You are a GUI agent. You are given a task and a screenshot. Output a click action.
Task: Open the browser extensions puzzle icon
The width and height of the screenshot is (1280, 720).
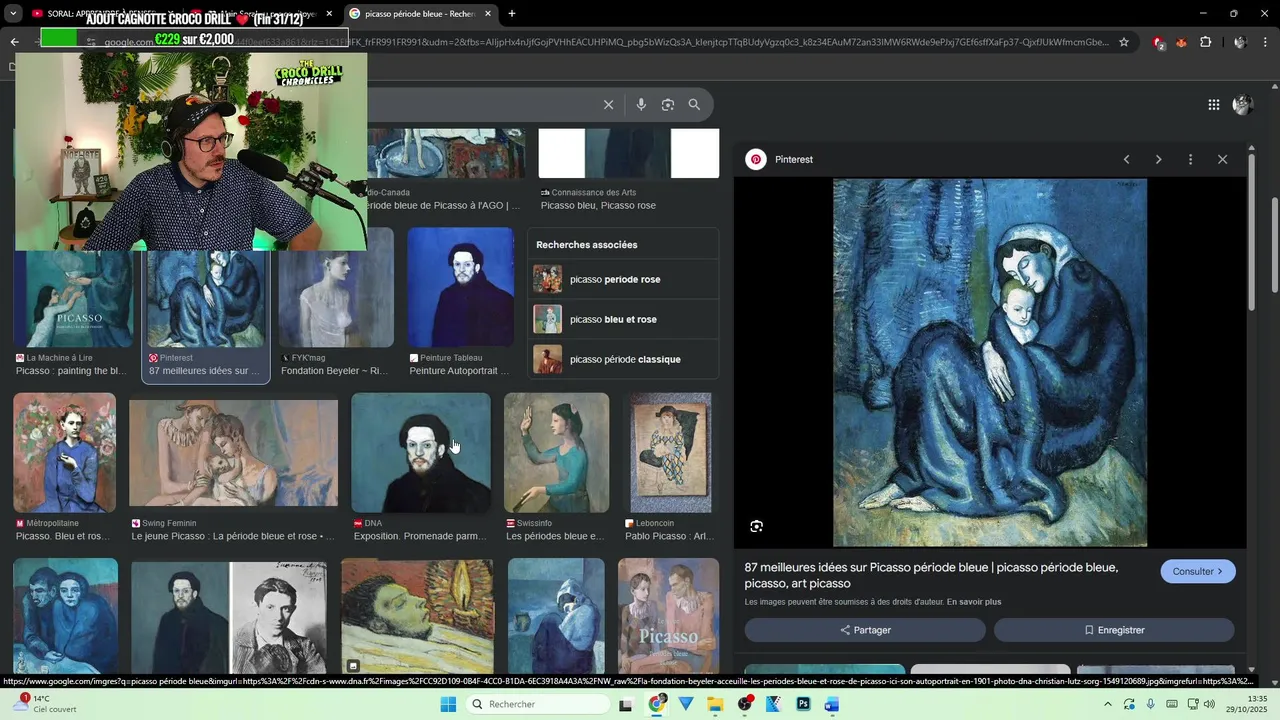pyautogui.click(x=1205, y=42)
